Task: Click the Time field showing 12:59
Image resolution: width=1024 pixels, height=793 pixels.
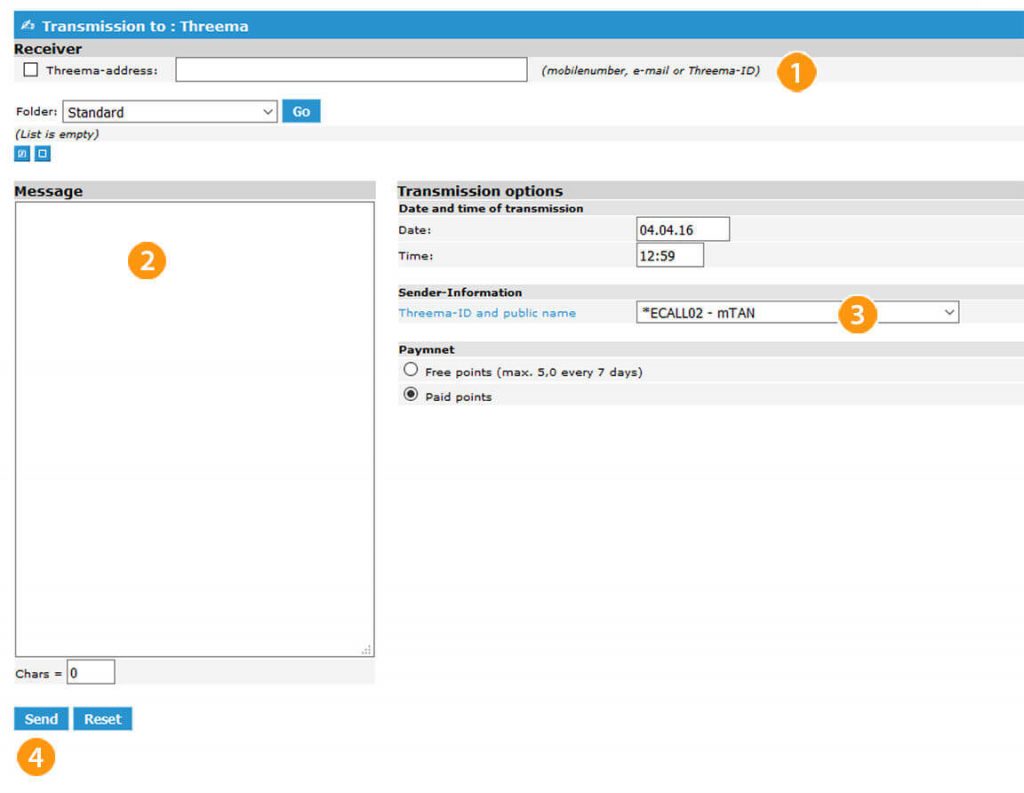Action: point(670,255)
